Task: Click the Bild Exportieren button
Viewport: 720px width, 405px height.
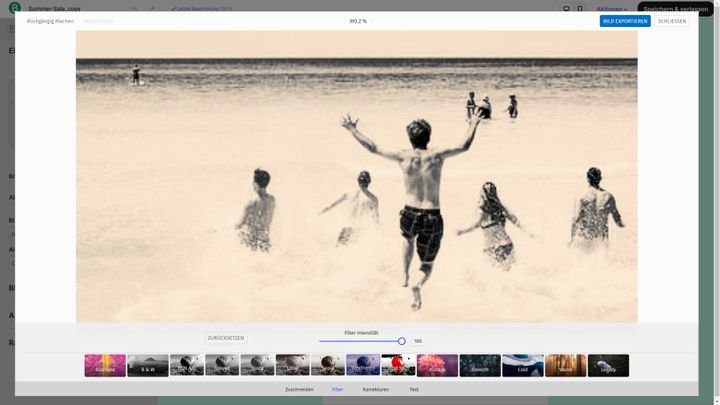Action: (625, 21)
